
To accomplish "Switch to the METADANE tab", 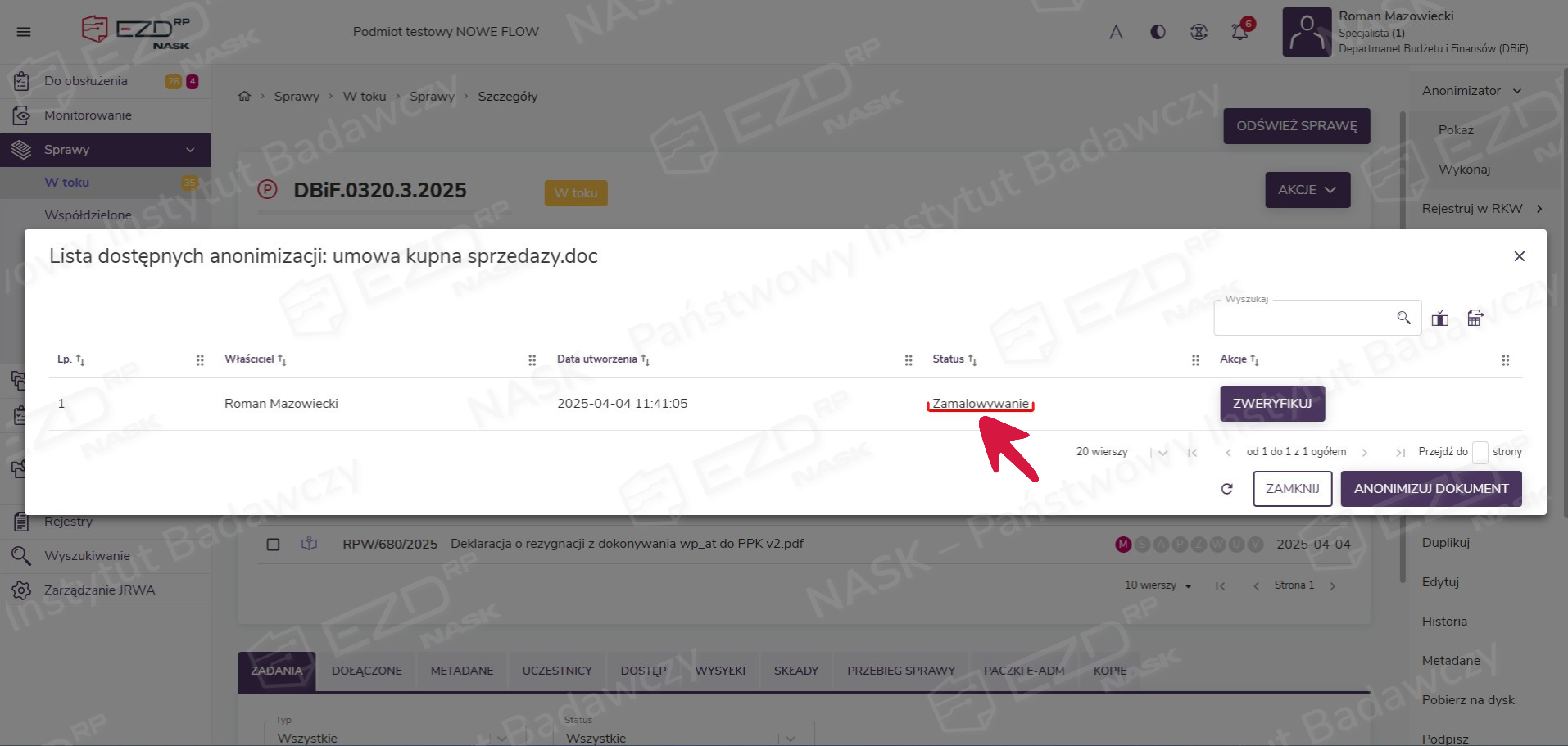I will point(462,671).
